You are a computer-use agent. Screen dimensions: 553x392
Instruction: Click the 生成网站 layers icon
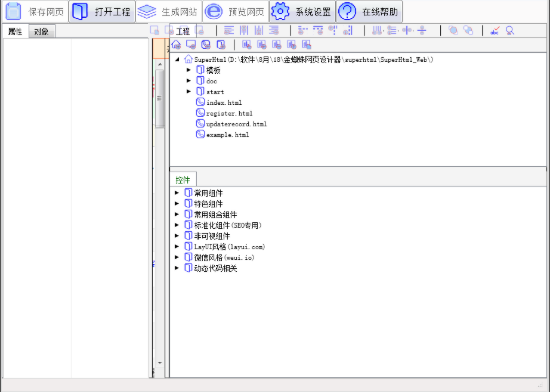147,12
